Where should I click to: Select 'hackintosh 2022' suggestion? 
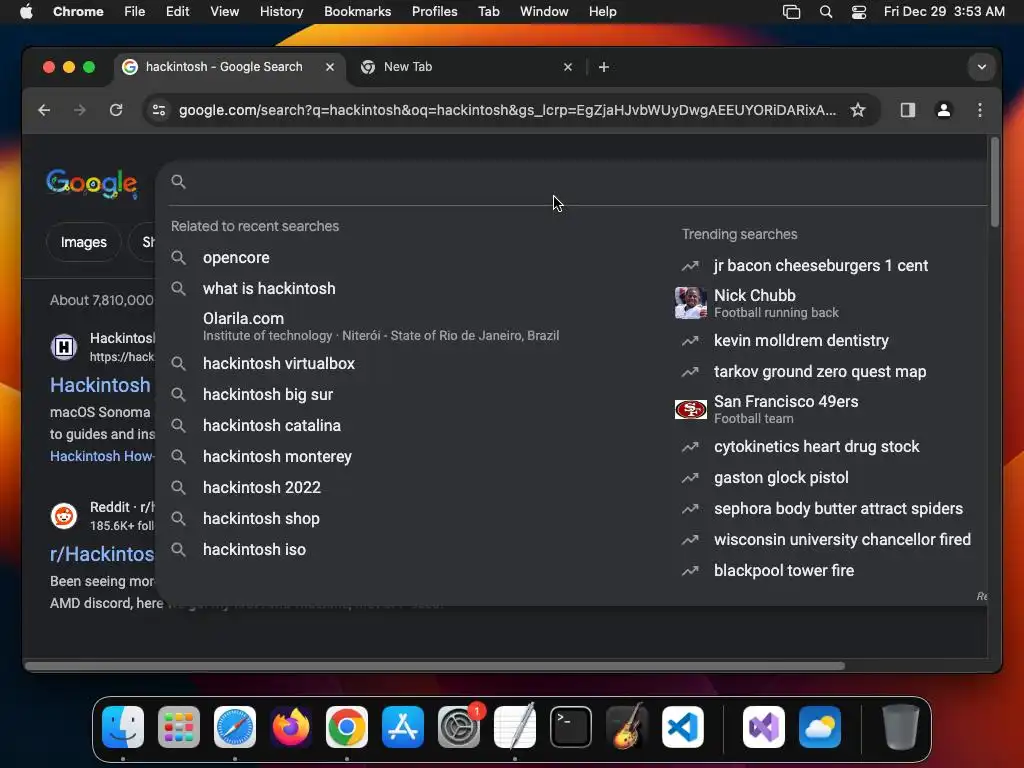262,488
